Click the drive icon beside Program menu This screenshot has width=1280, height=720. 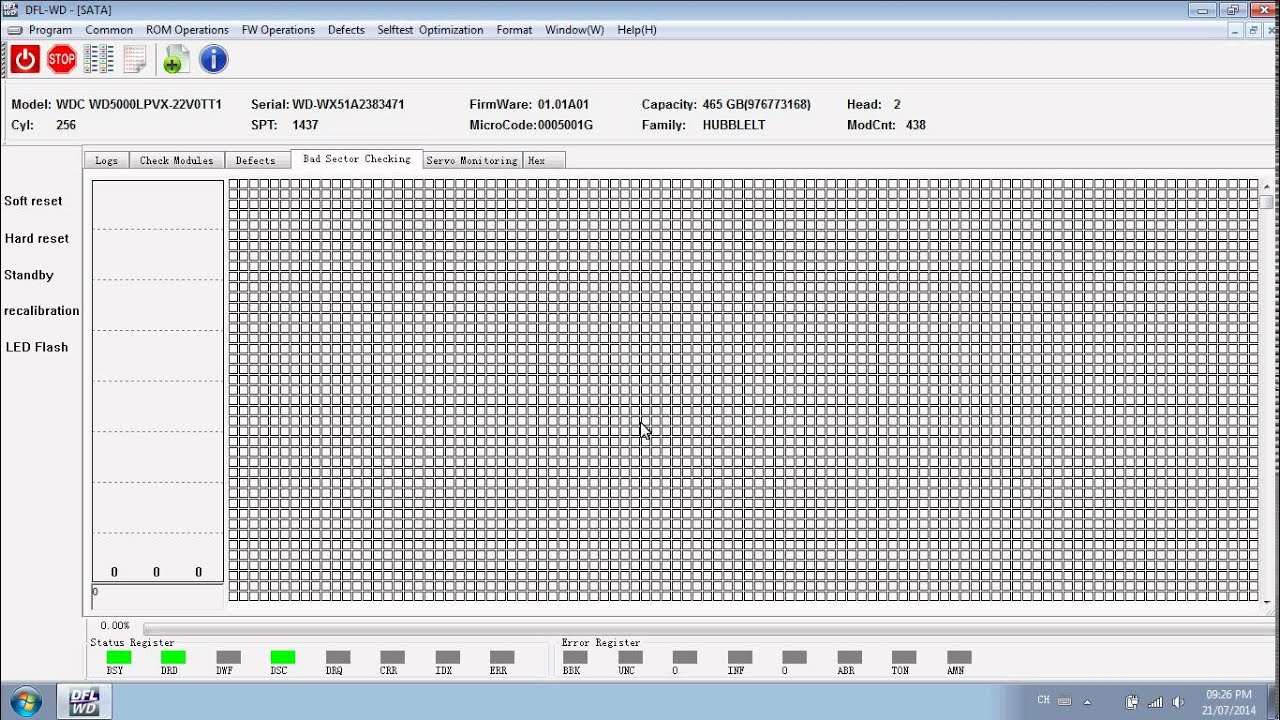click(14, 30)
